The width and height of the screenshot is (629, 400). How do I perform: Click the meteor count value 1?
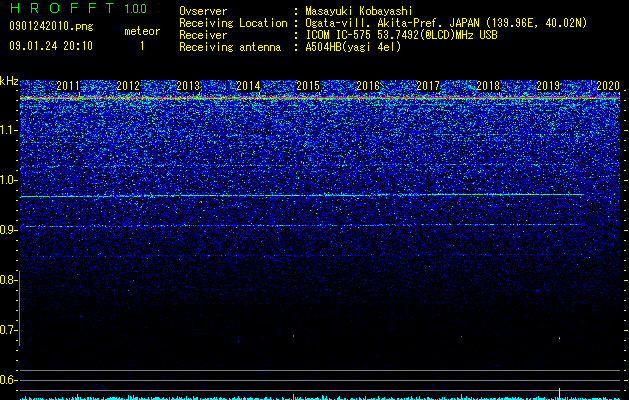point(142,46)
